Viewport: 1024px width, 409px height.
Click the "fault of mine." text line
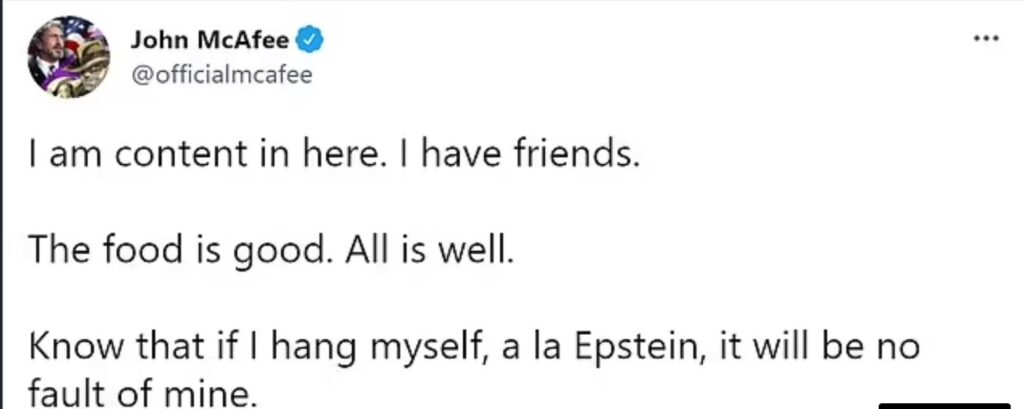click(139, 394)
